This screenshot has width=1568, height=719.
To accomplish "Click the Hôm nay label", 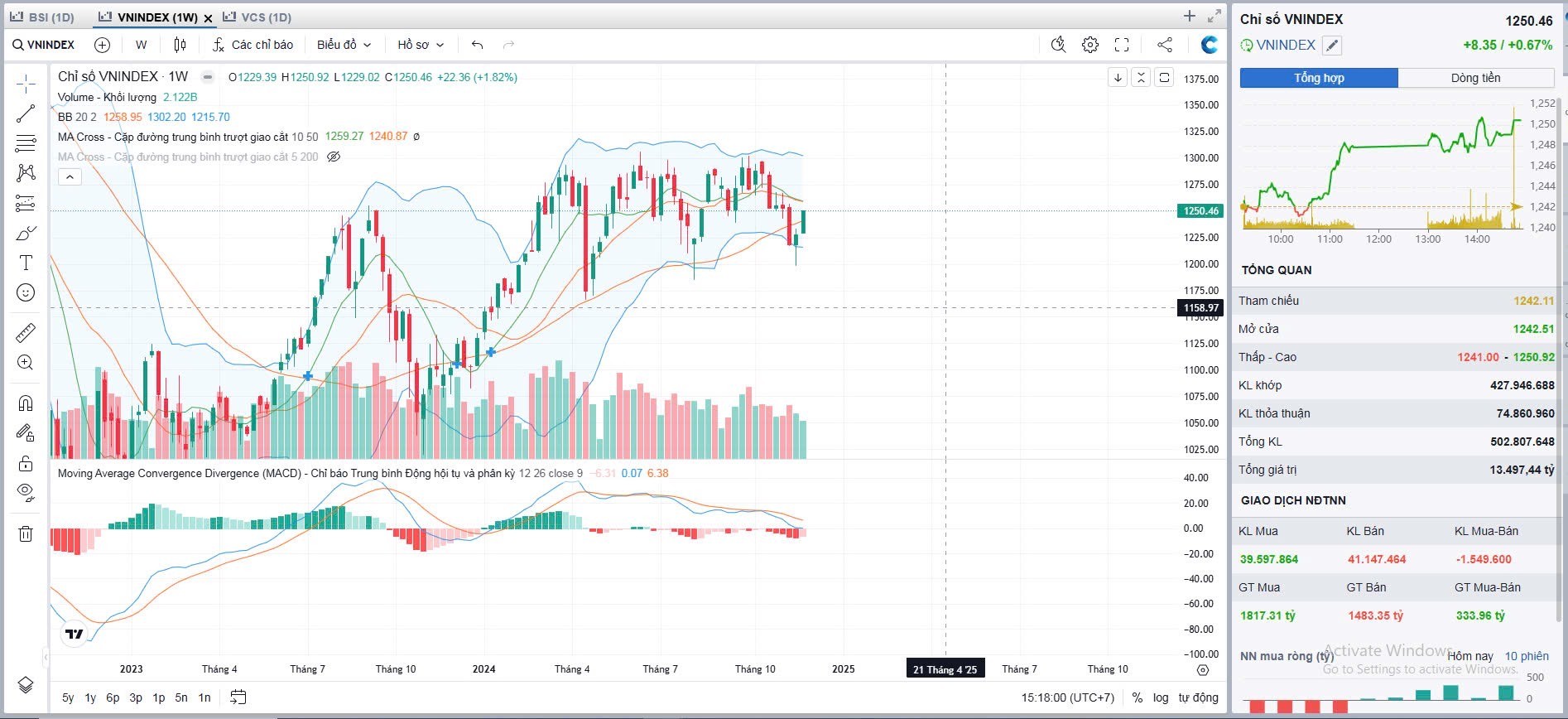I will (x=1470, y=656).
